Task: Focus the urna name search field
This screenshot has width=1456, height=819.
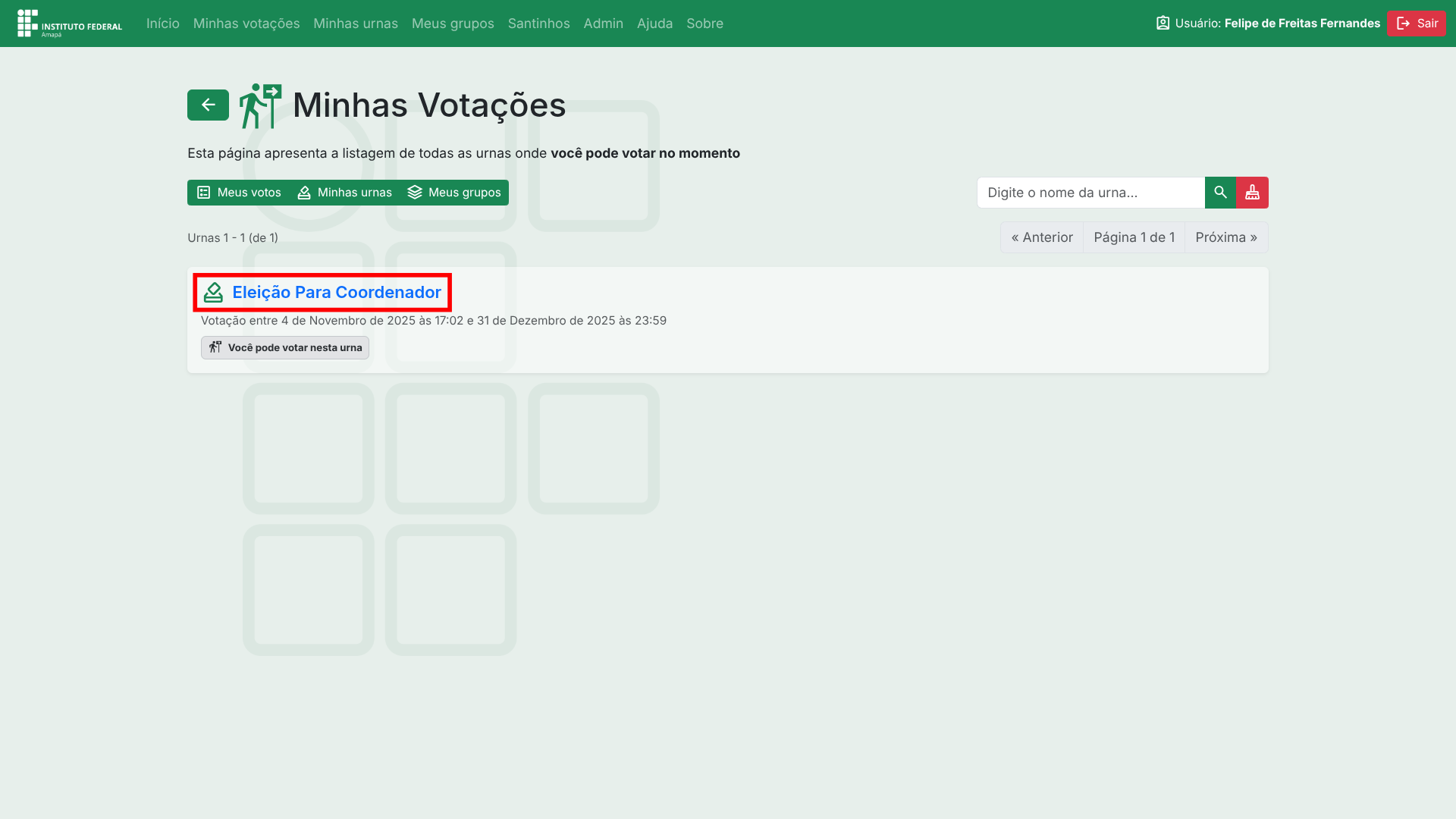Action: [x=1090, y=193]
